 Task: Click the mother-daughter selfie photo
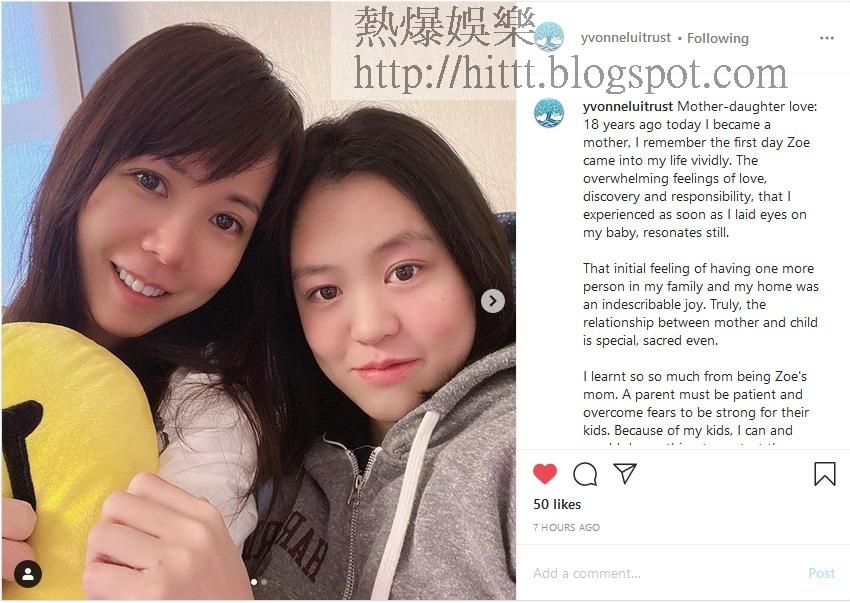coord(259,302)
